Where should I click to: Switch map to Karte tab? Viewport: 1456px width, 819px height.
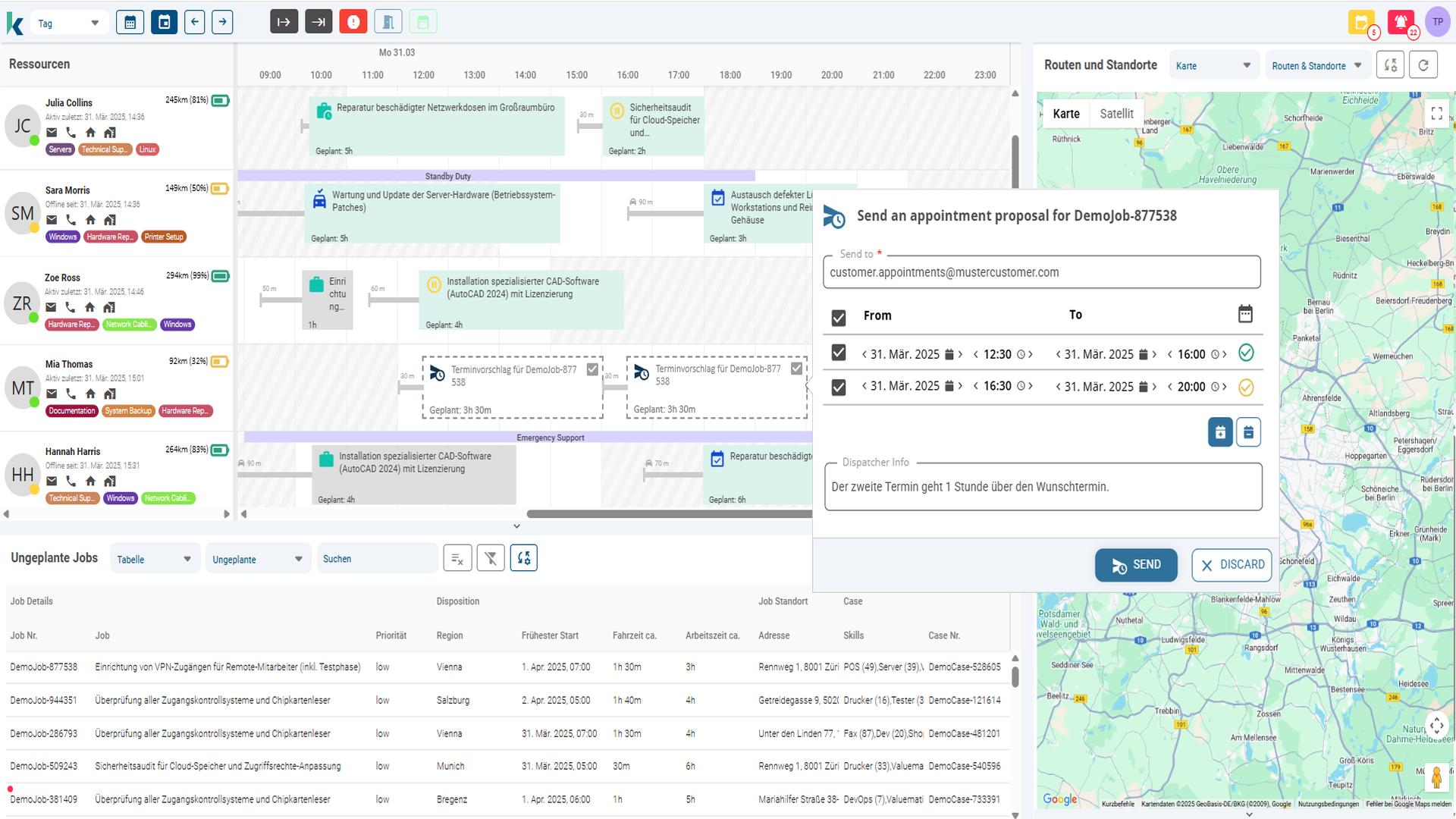click(x=1066, y=114)
